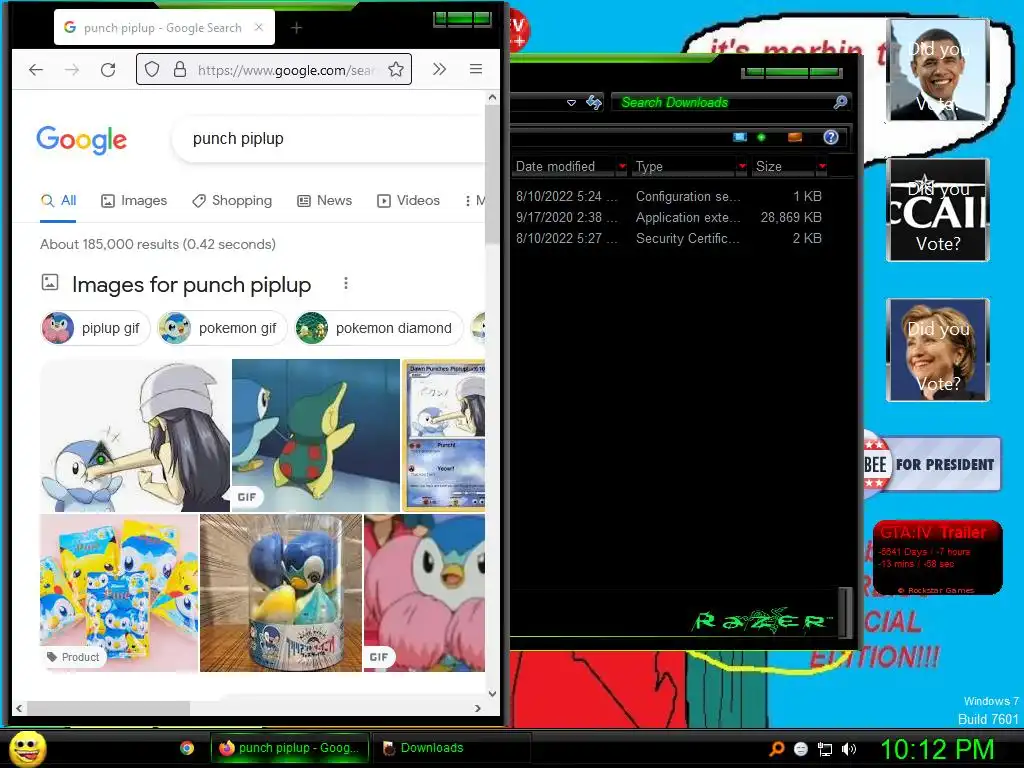1024x768 pixels.
Task: Open the Piplup snack packs Product thumbnail
Action: 120,593
